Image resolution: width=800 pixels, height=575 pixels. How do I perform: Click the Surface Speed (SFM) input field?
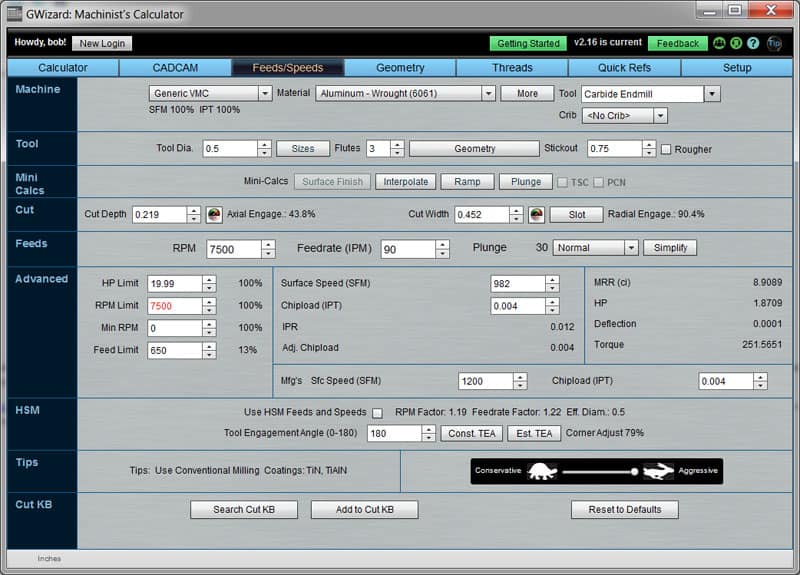click(518, 284)
